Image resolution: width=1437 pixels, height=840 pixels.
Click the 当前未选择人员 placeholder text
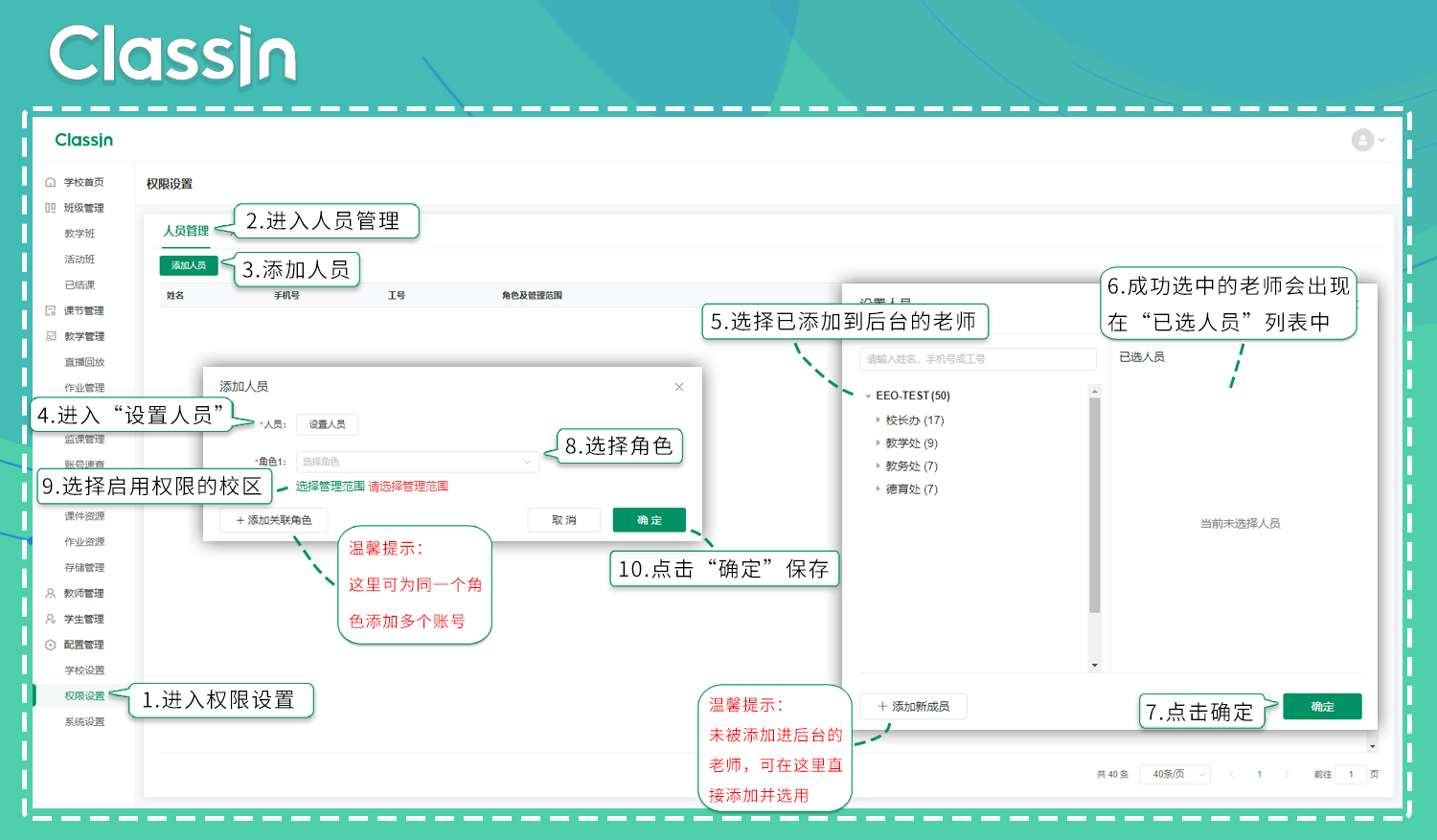tap(1240, 524)
